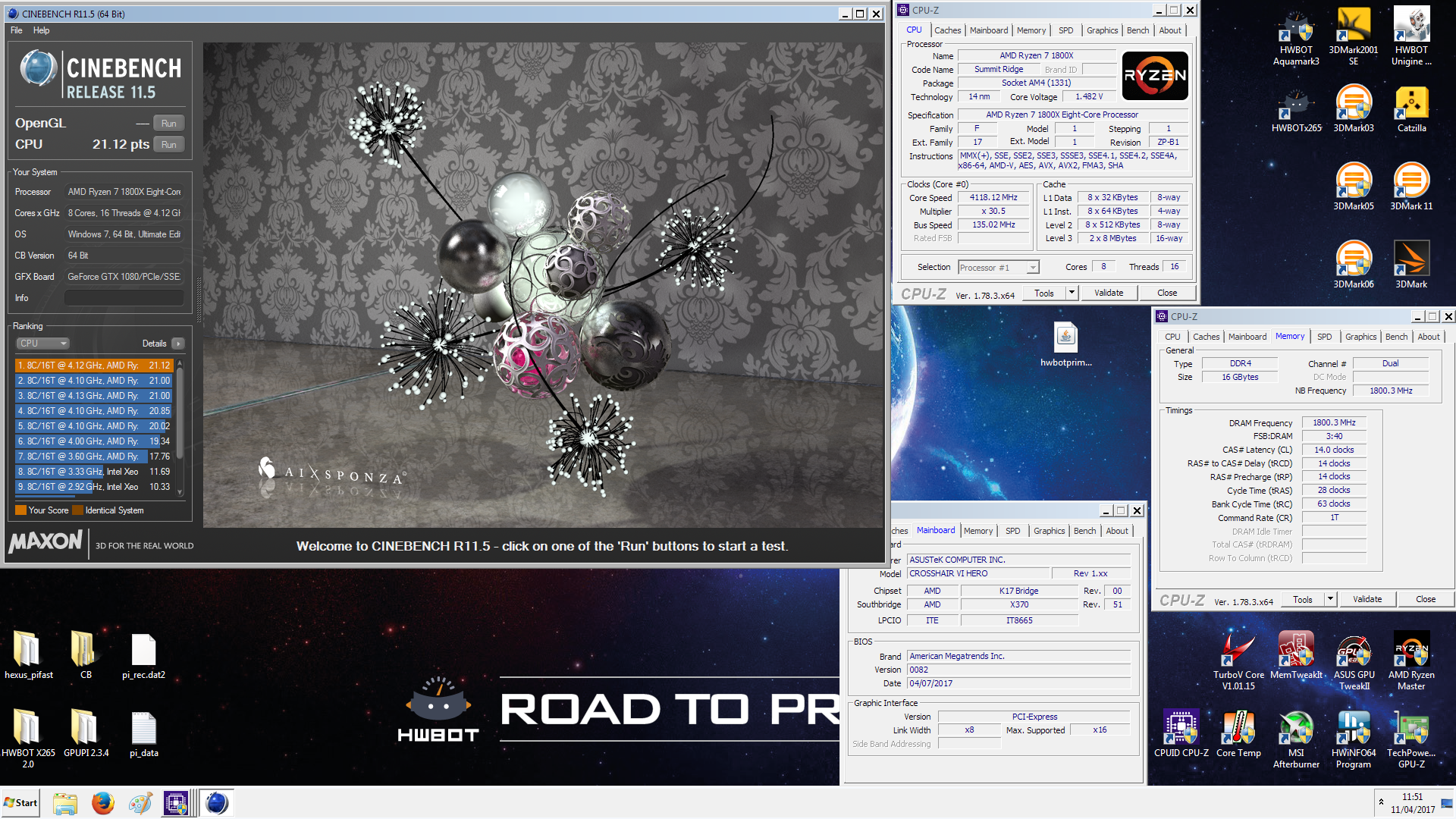Expand Tools dropdown arrow in Memory CPU-Z
The width and height of the screenshot is (1456, 819).
click(1330, 599)
